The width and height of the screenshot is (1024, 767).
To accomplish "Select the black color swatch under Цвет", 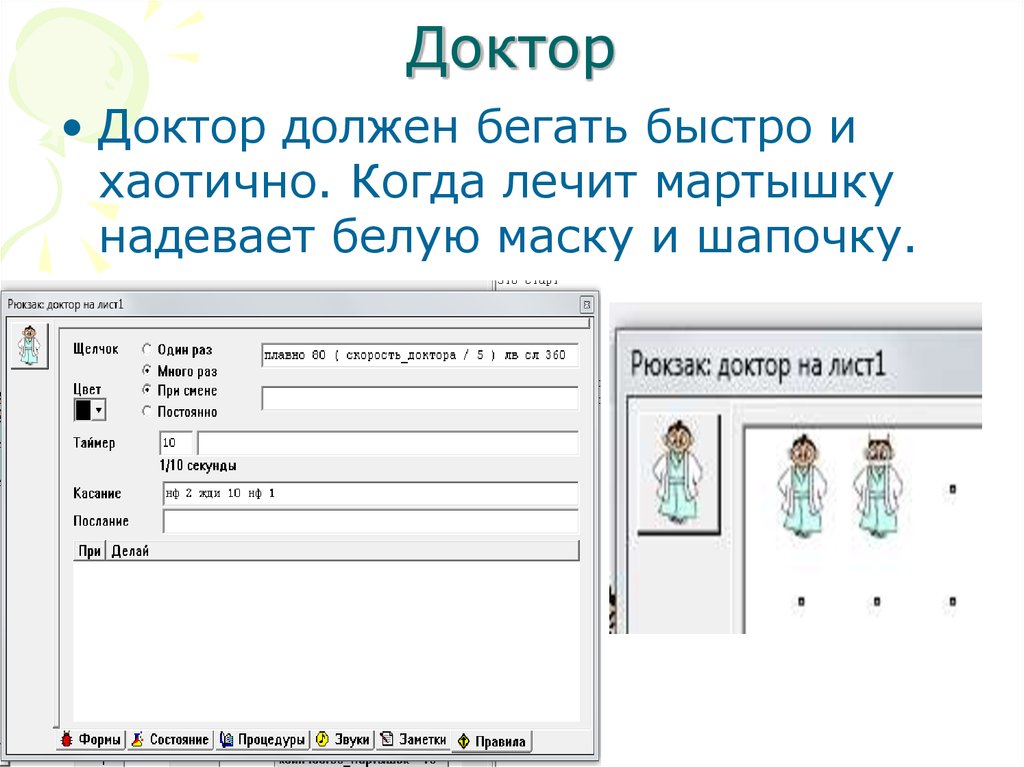I will tap(82, 407).
